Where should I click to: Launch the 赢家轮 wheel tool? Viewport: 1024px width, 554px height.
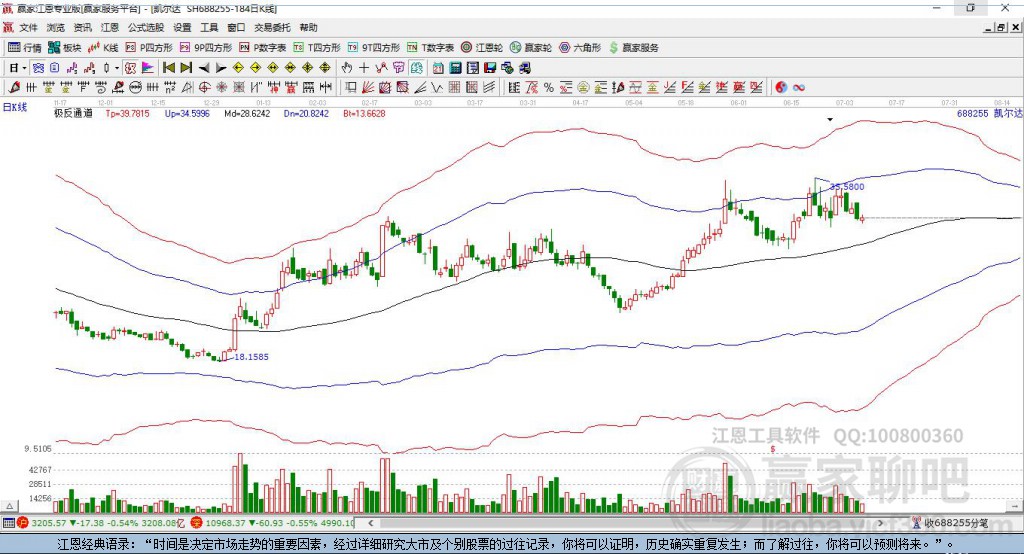531,48
